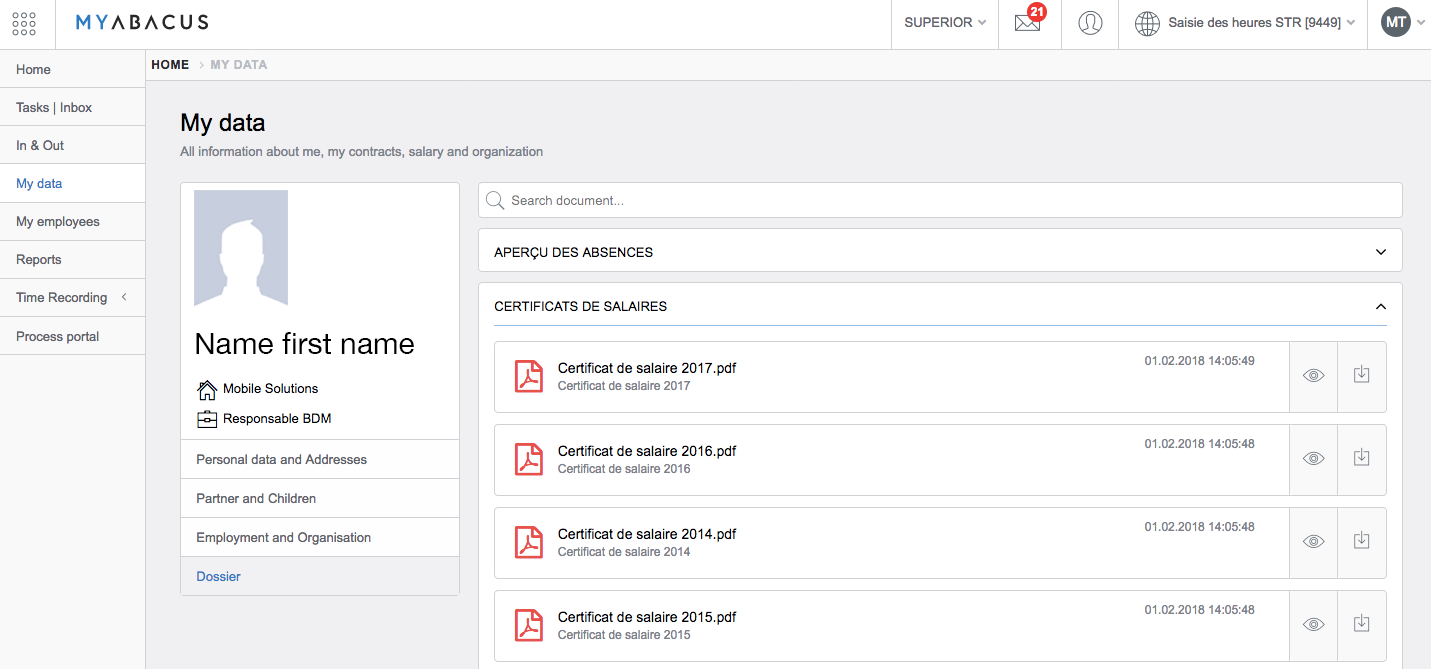This screenshot has width=1431, height=669.
Task: Click the 01.02.2018 14:05:49 timestamp
Action: click(x=1199, y=360)
